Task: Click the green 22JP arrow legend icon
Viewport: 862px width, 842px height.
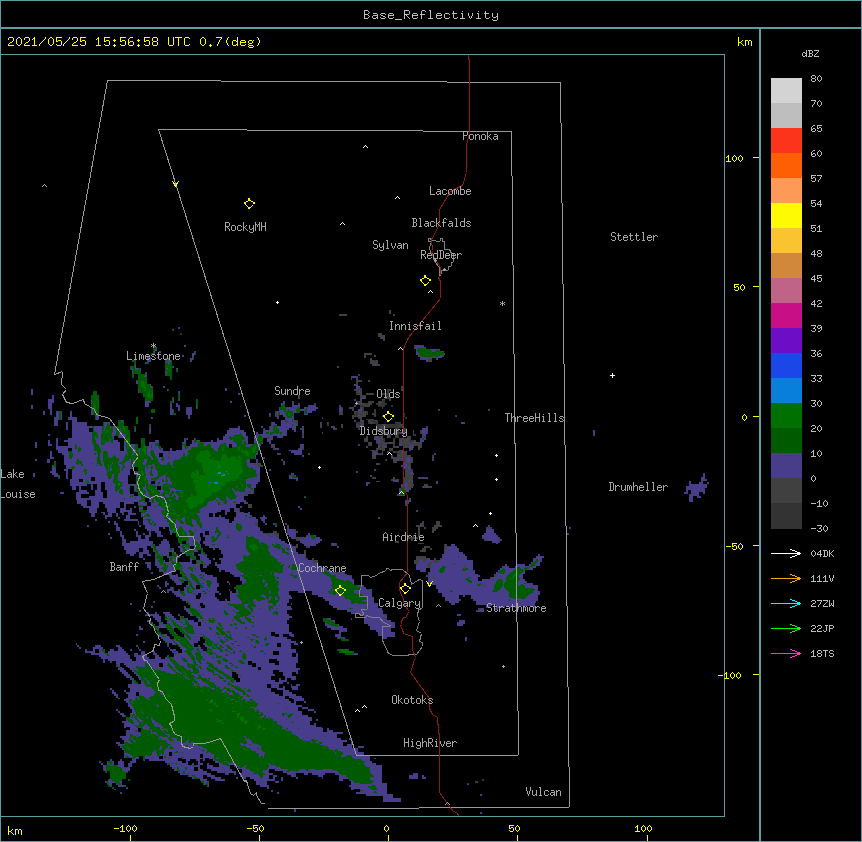Action: [786, 628]
